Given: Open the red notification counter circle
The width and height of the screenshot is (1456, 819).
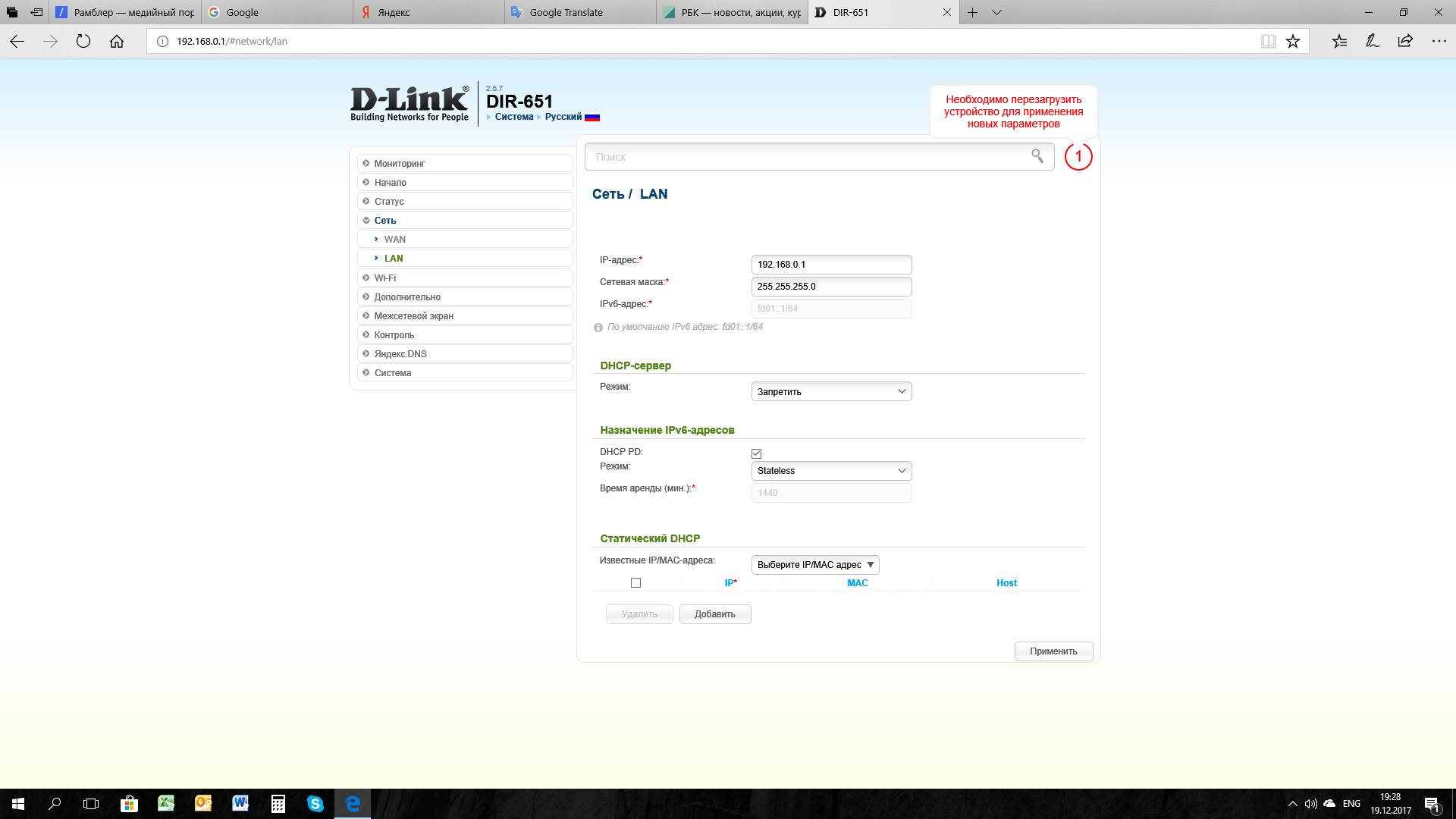Looking at the screenshot, I should [1078, 156].
